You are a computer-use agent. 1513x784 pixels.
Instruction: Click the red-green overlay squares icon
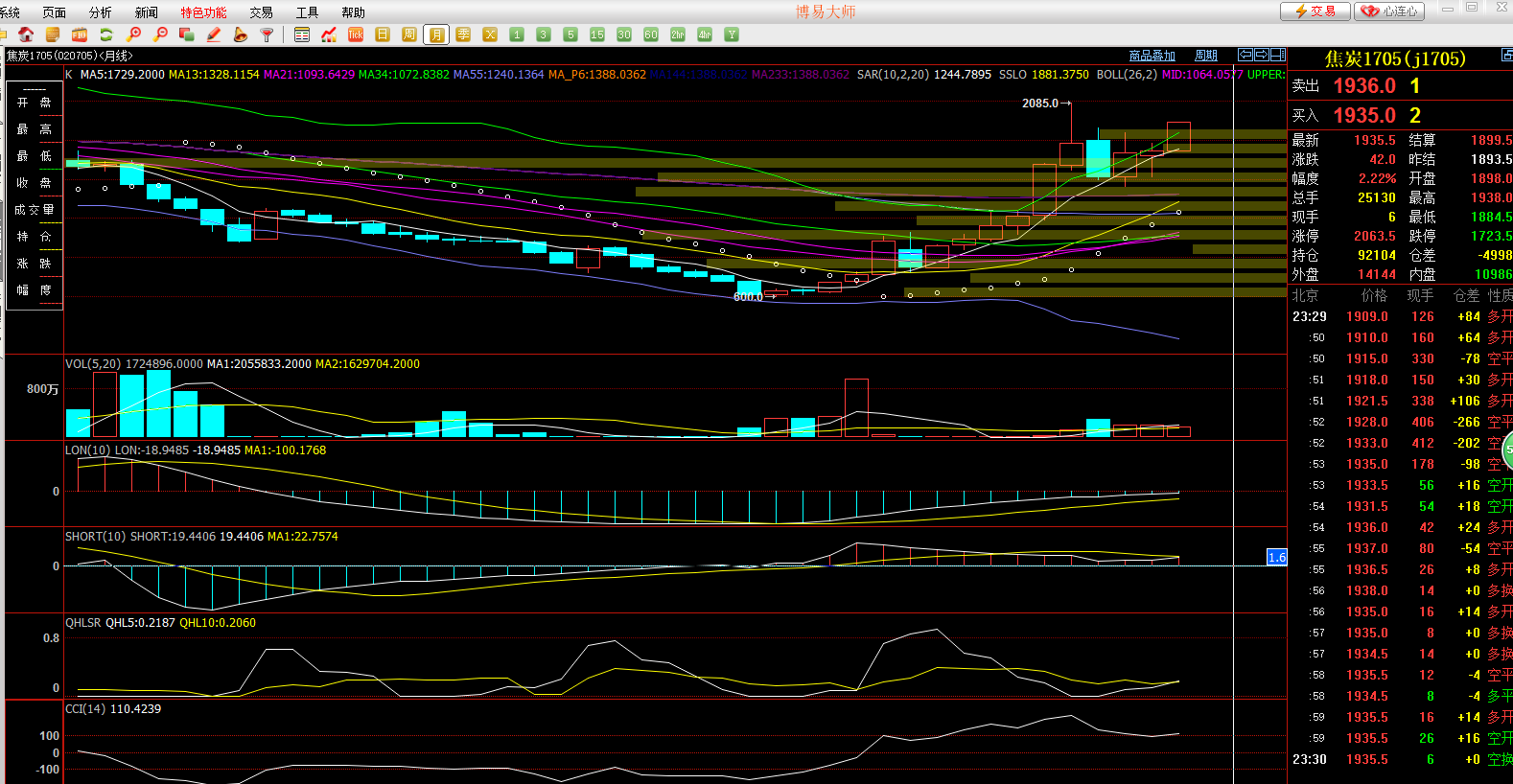coord(187,35)
